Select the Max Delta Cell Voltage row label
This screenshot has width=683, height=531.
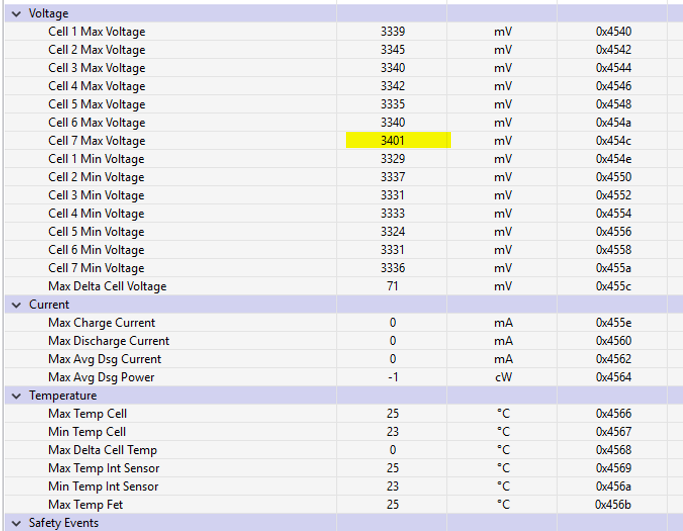[108, 287]
